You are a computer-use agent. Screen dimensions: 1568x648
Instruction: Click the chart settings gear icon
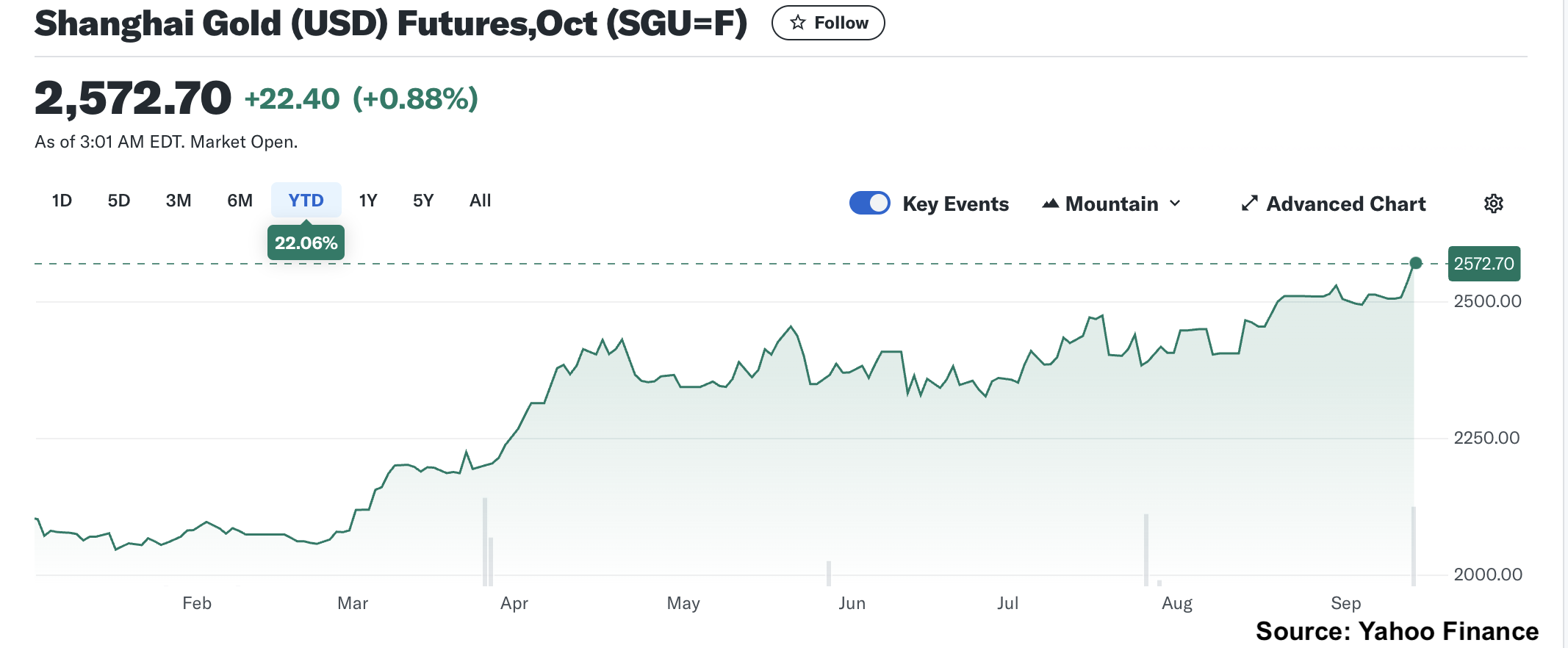click(1493, 204)
